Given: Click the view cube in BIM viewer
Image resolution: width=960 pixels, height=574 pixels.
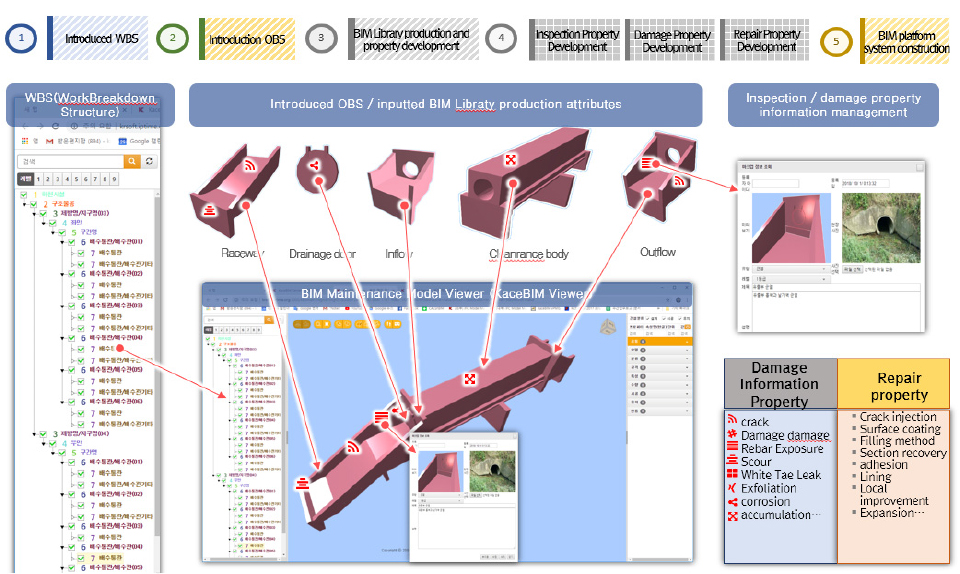Looking at the screenshot, I should coord(607,327).
